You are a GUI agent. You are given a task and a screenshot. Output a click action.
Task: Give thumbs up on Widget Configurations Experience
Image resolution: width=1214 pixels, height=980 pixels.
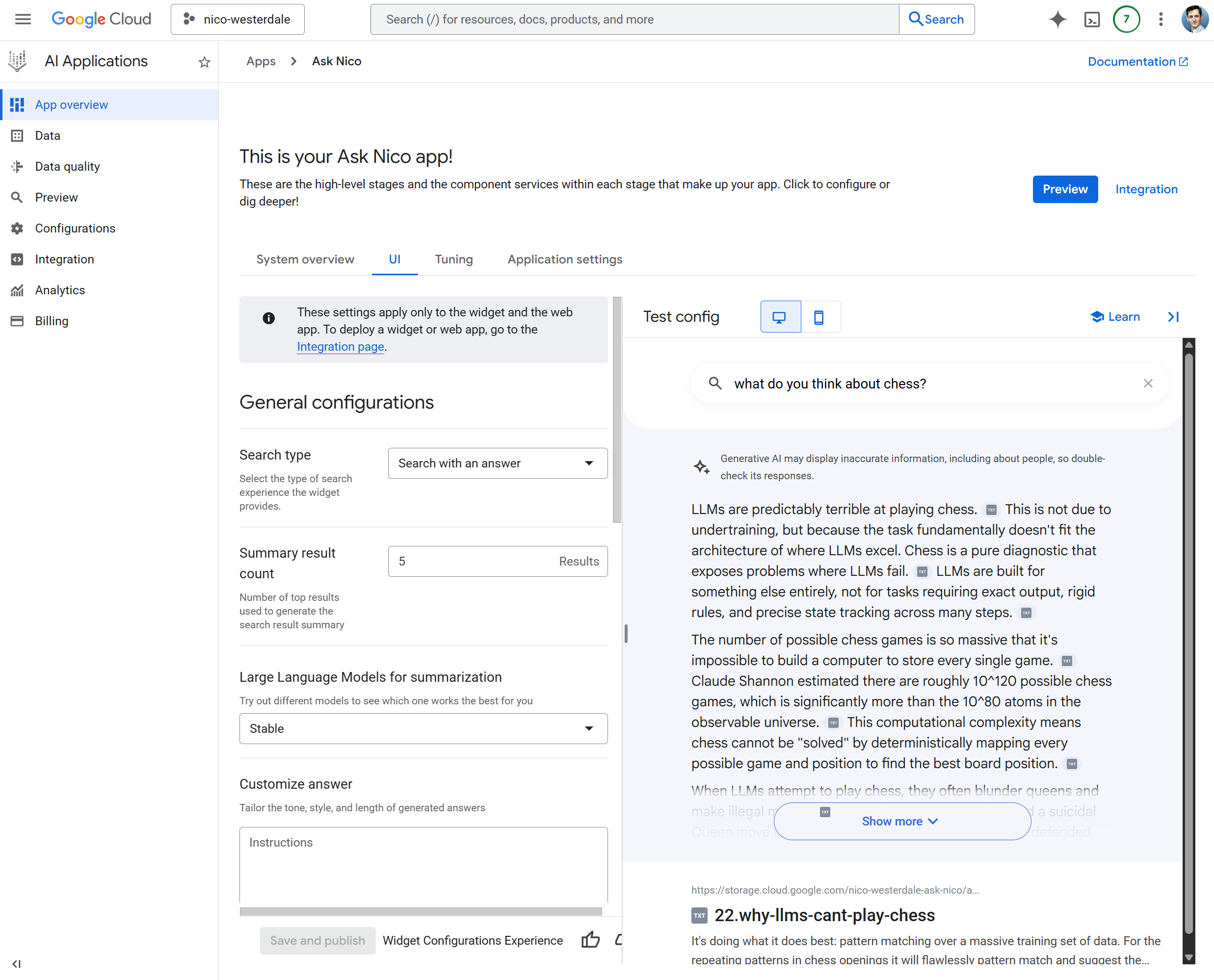(x=590, y=940)
